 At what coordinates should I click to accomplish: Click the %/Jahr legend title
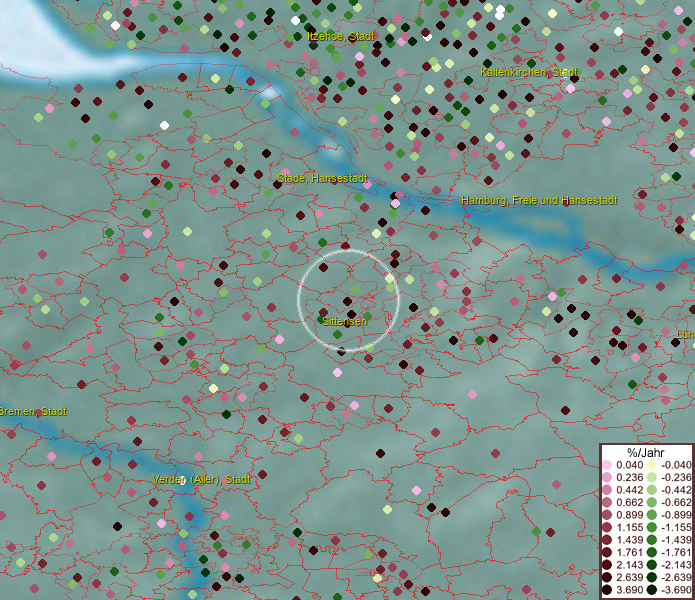pyautogui.click(x=646, y=452)
